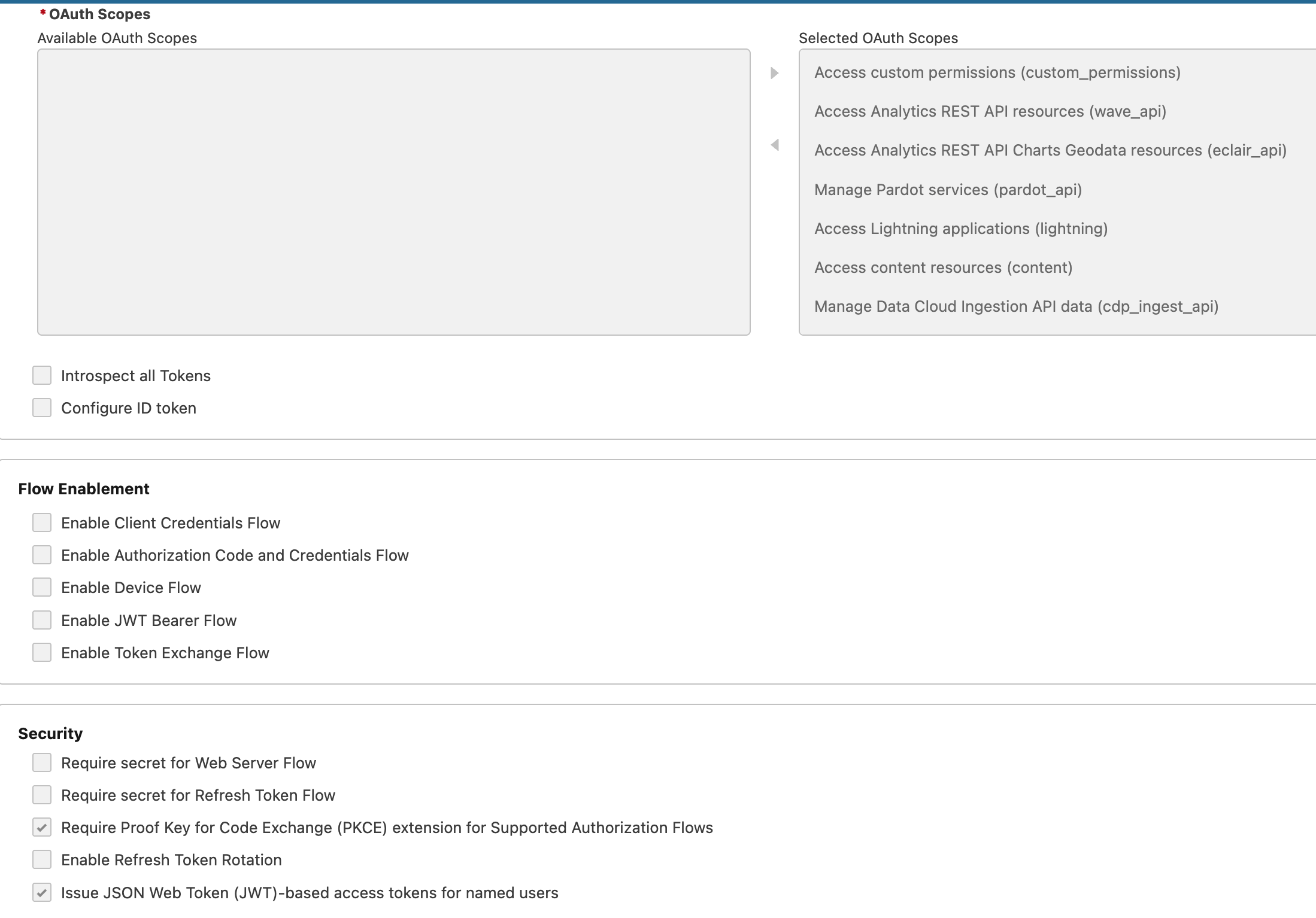Check Require secret for Web Server Flow
1316x918 pixels.
coord(41,762)
